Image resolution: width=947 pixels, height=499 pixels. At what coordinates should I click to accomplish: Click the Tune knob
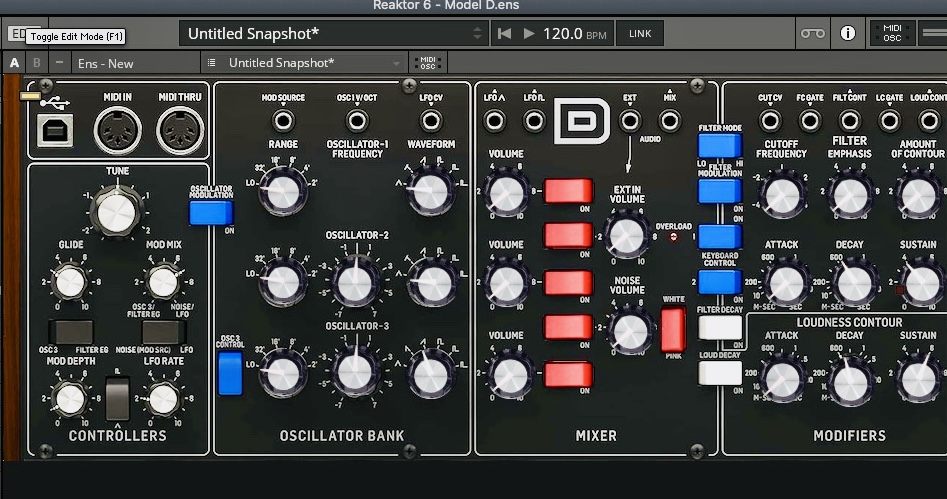pyautogui.click(x=117, y=213)
